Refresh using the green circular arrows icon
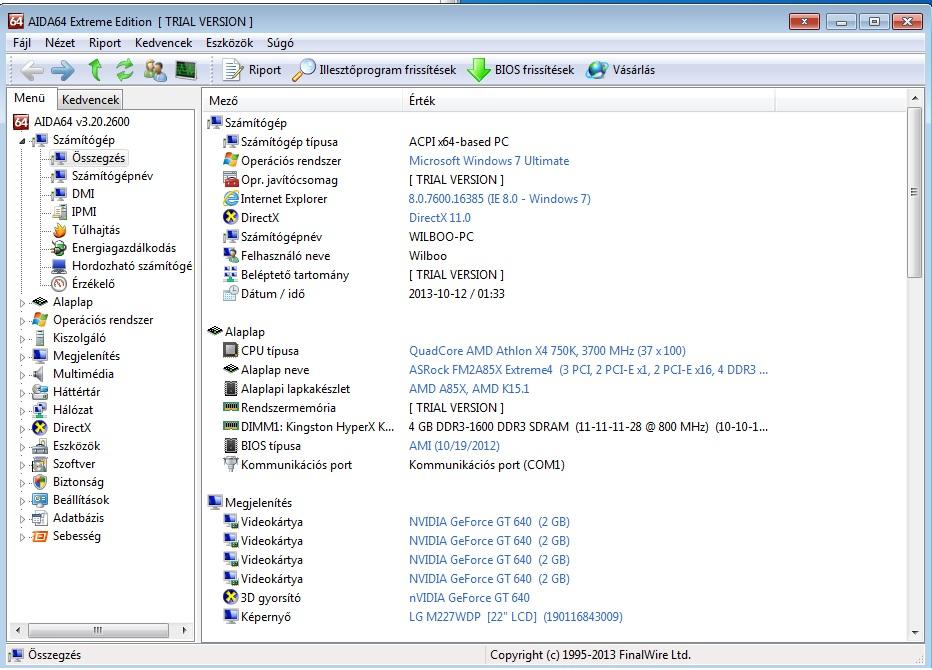932x670 pixels. click(x=125, y=70)
